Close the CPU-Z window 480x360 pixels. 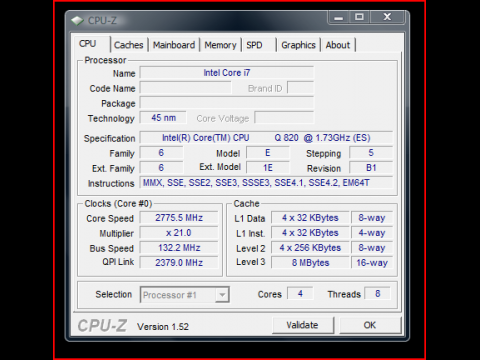[x=387, y=17]
